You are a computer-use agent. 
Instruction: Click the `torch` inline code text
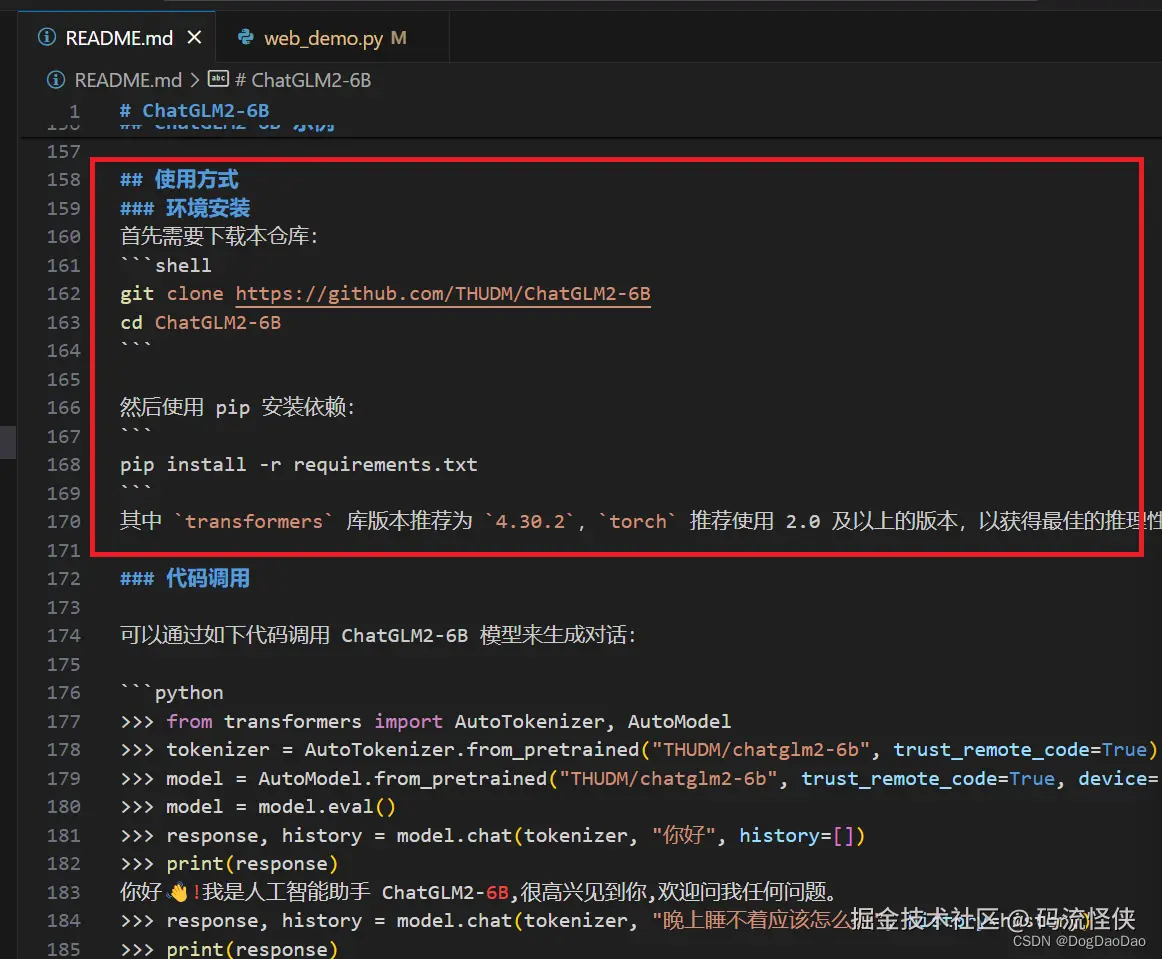click(637, 522)
